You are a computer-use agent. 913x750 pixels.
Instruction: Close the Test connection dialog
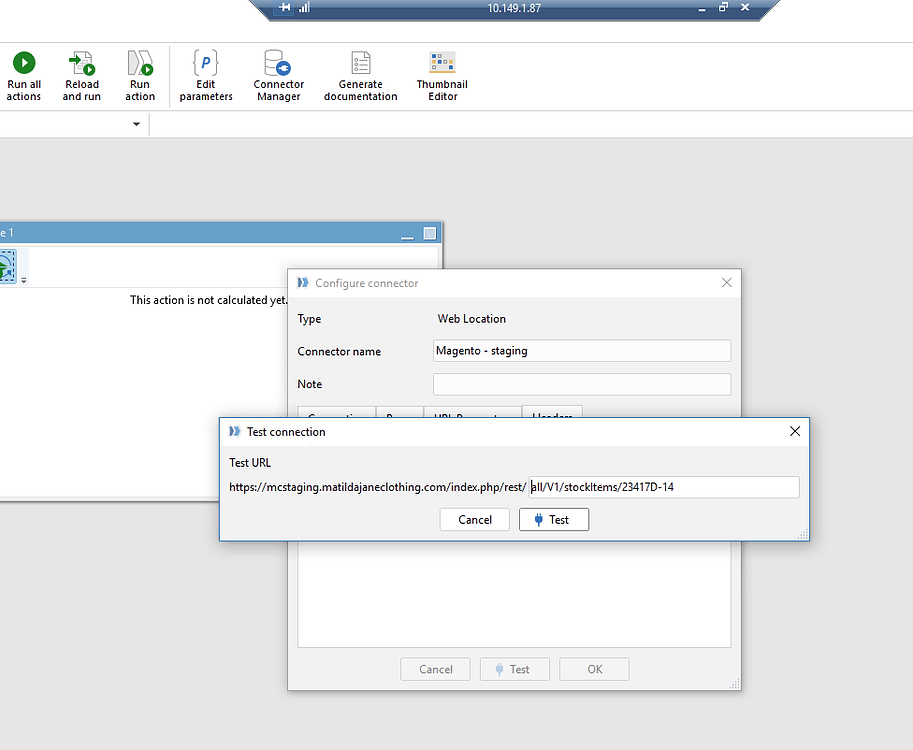pos(795,431)
